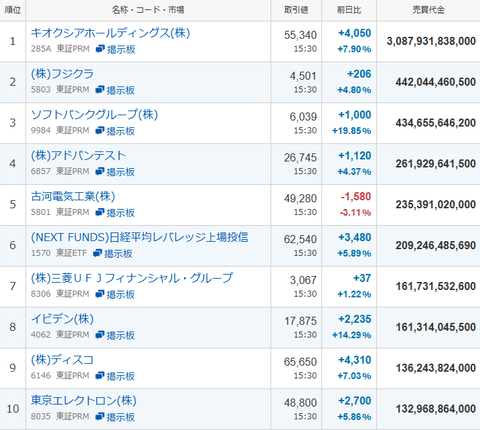Open the 東京エレクトロン(株) stock link
480x430 pixels.
pos(84,401)
